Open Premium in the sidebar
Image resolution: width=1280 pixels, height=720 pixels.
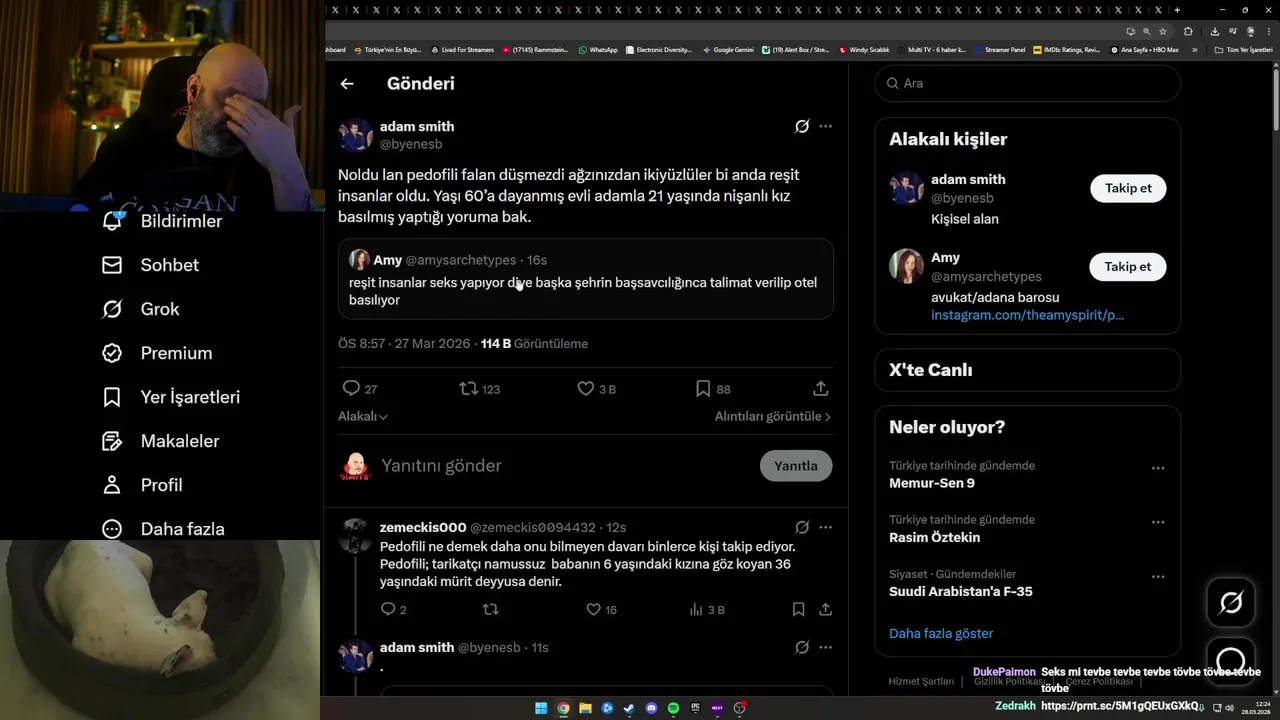pos(157,353)
